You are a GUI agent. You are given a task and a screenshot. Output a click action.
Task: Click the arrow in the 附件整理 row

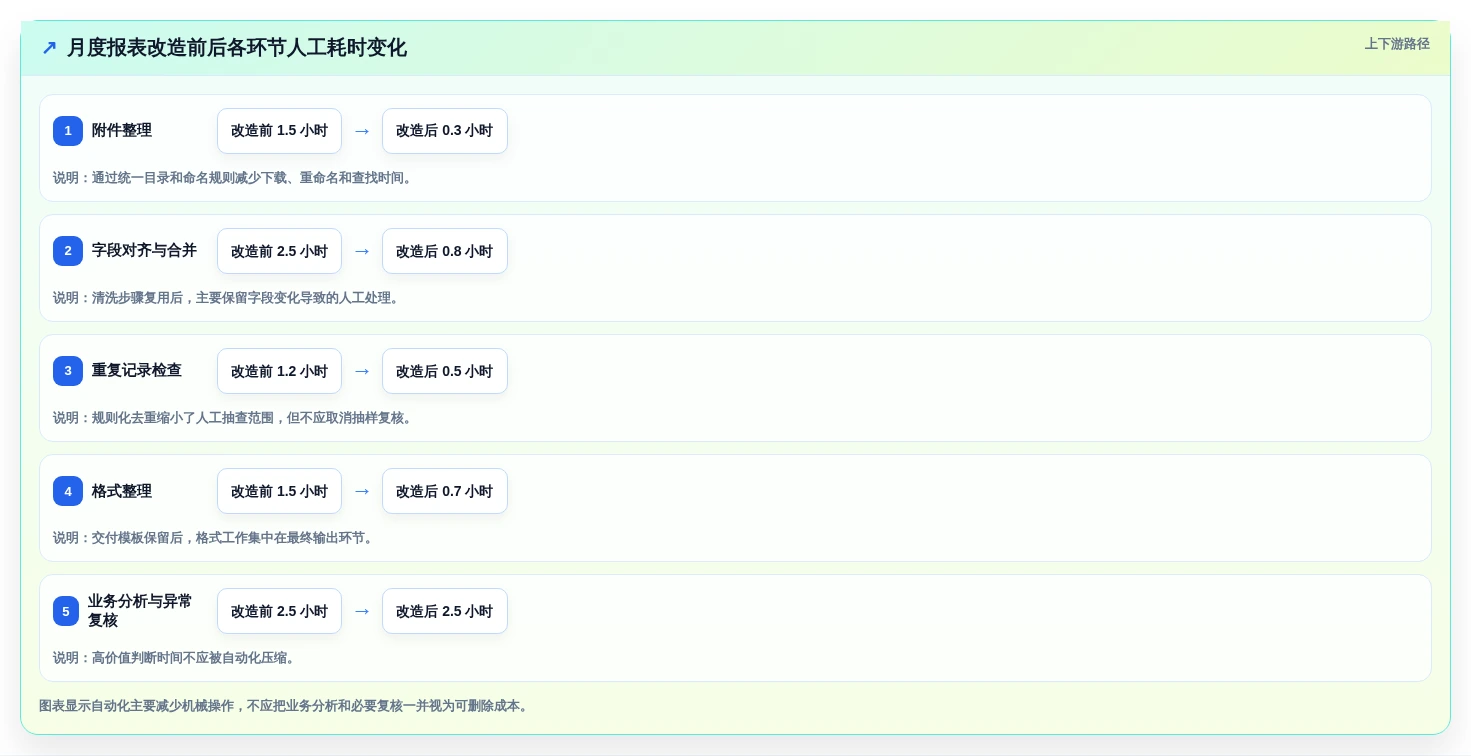tap(362, 131)
